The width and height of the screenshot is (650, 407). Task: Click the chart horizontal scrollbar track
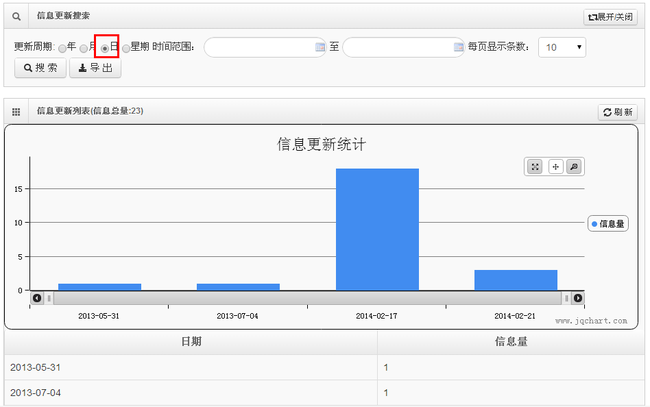click(308, 298)
